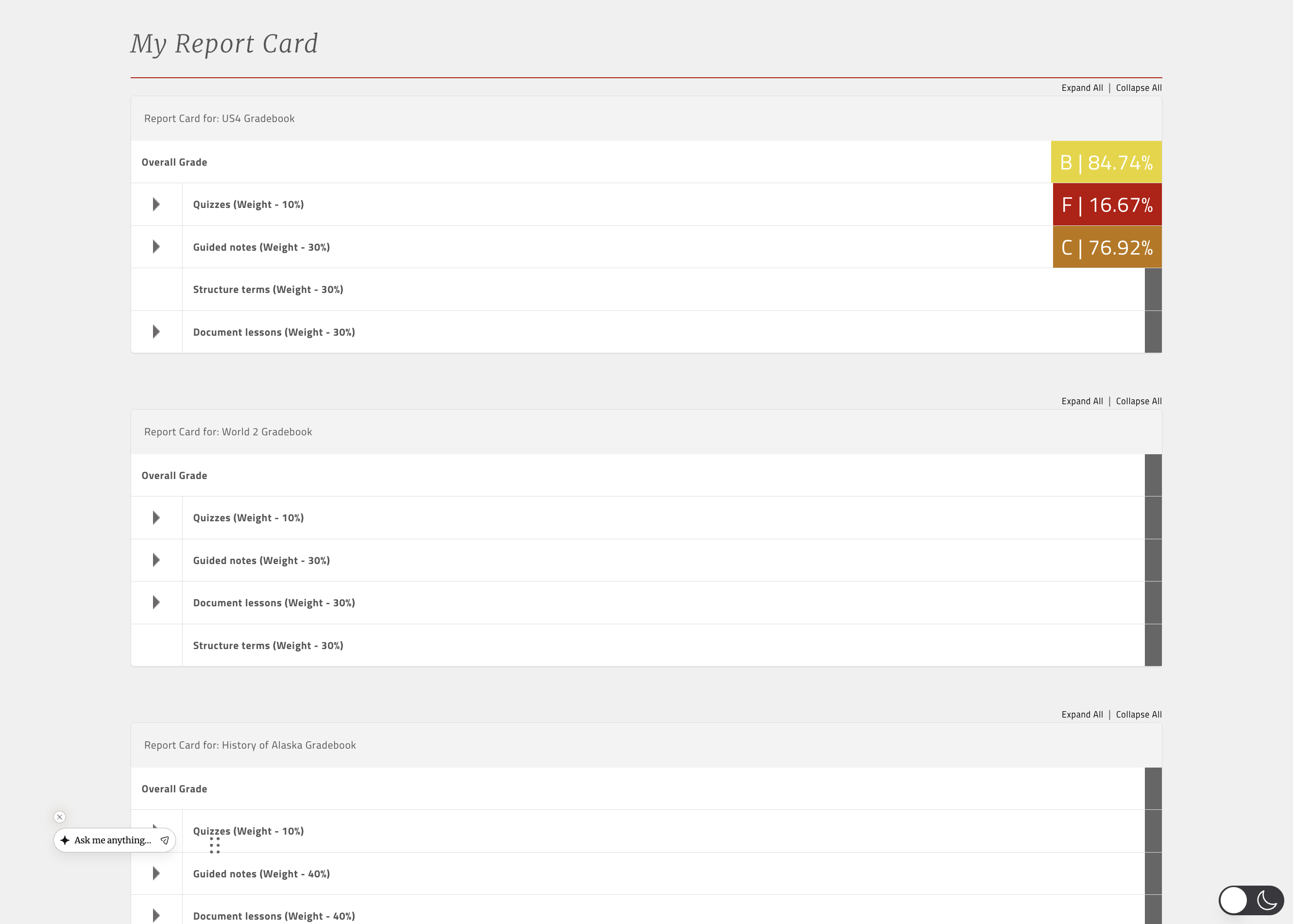Image resolution: width=1293 pixels, height=924 pixels.
Task: Click My Report Card page title
Action: pos(224,44)
